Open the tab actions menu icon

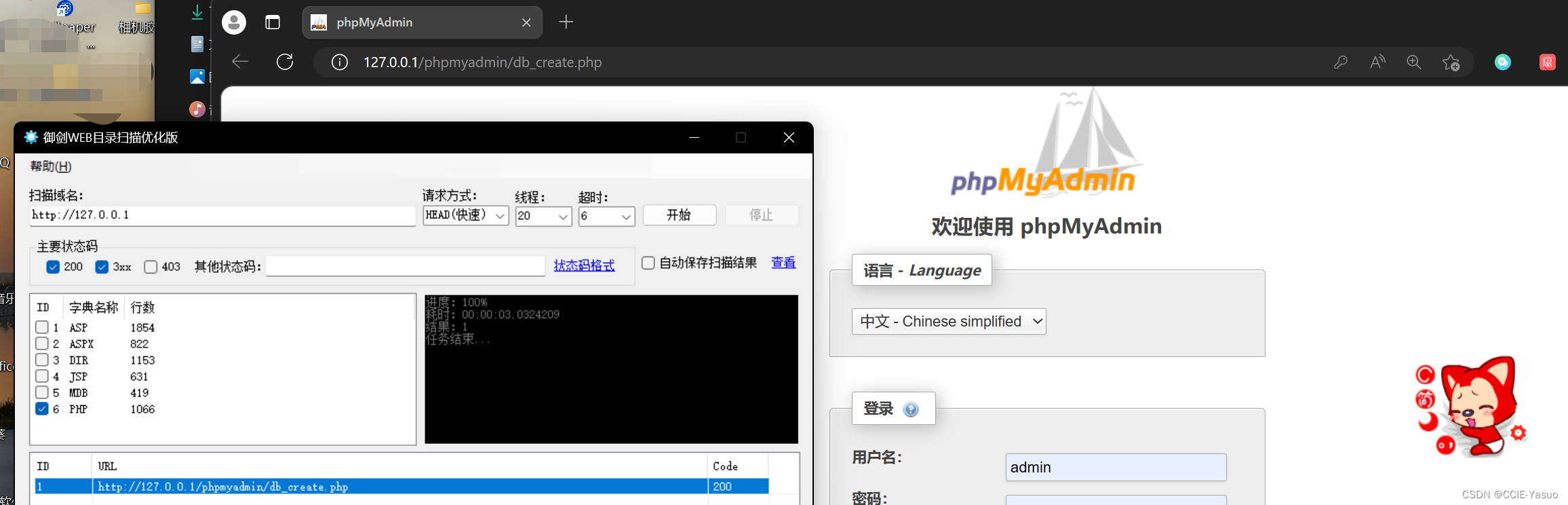273,22
